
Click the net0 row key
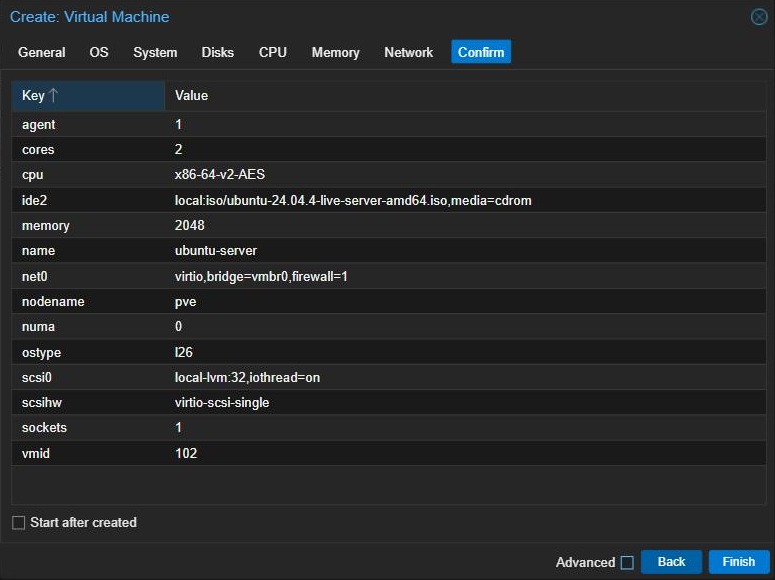(35, 276)
